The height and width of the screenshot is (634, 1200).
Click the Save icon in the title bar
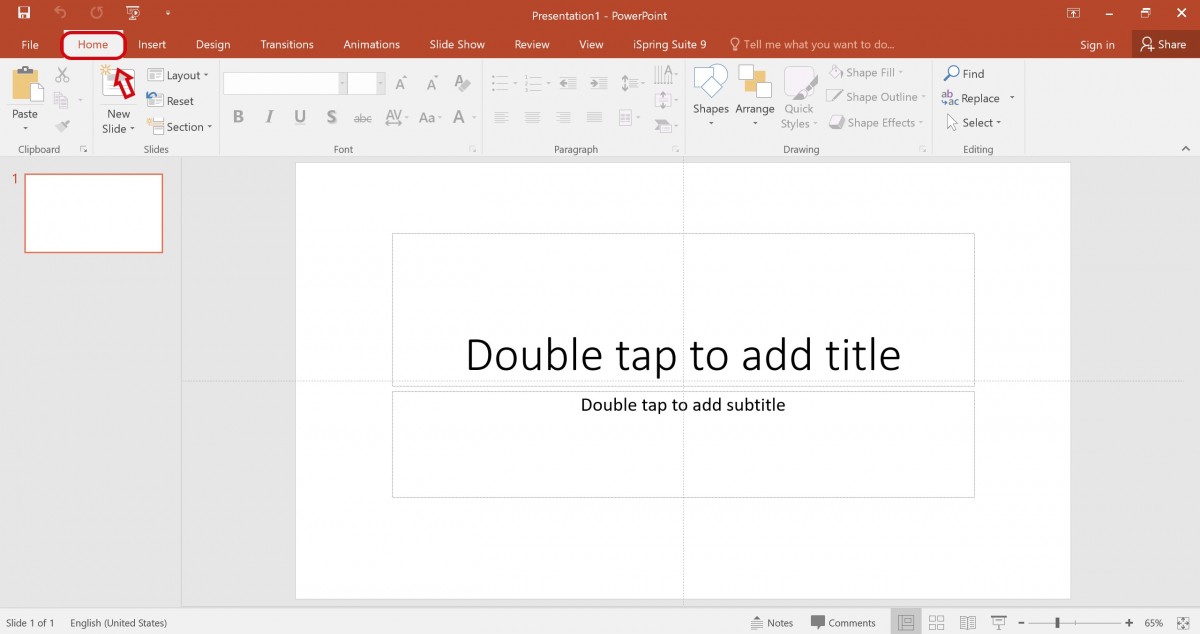coord(24,13)
